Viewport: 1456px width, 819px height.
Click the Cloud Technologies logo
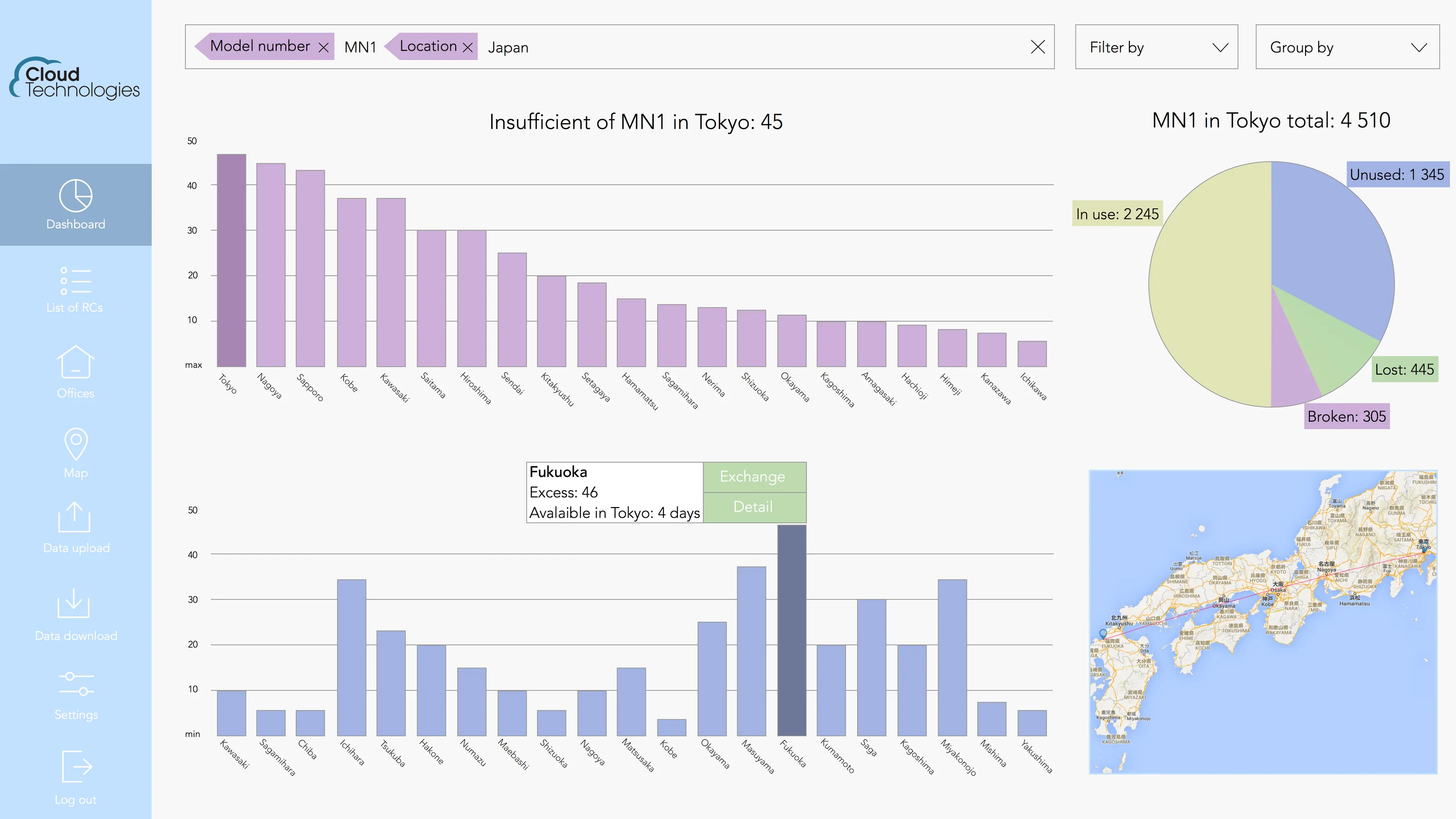74,79
